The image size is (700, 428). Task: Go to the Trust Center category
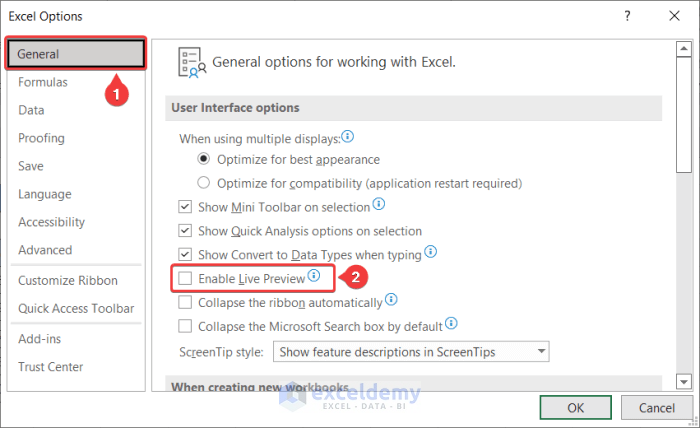tap(52, 367)
